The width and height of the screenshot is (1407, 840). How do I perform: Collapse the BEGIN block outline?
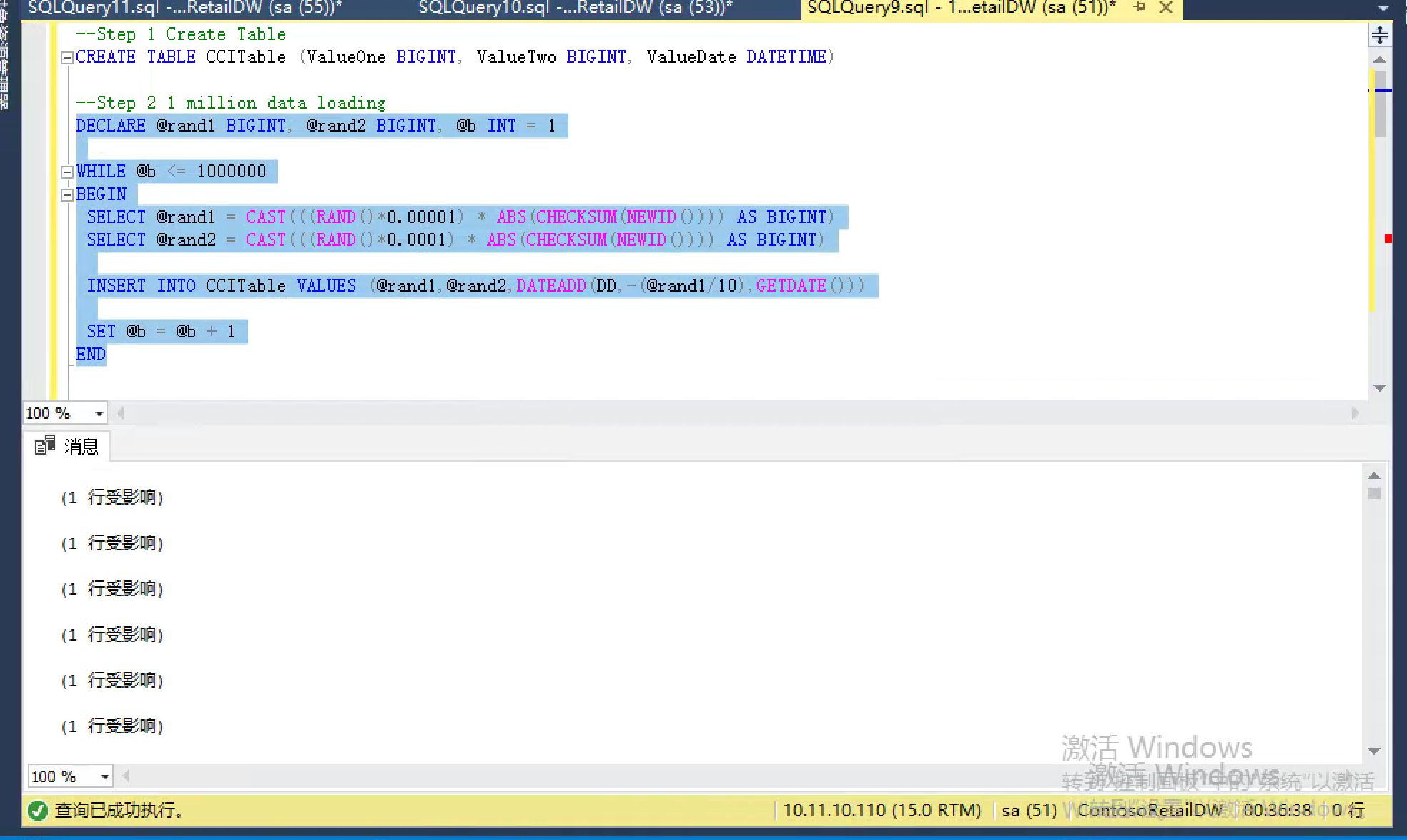tap(66, 194)
